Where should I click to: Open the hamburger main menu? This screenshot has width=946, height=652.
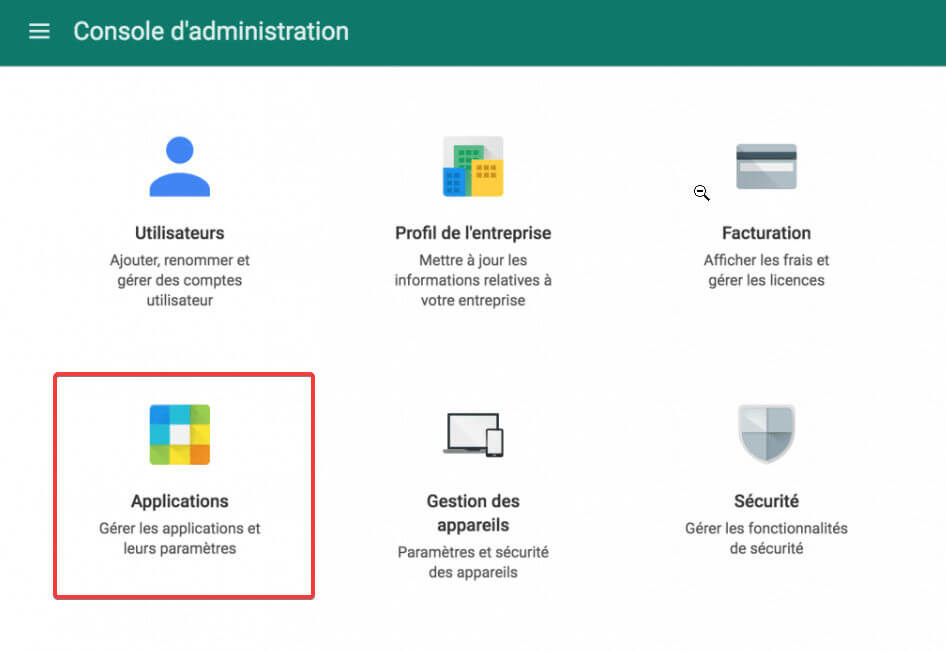click(39, 31)
